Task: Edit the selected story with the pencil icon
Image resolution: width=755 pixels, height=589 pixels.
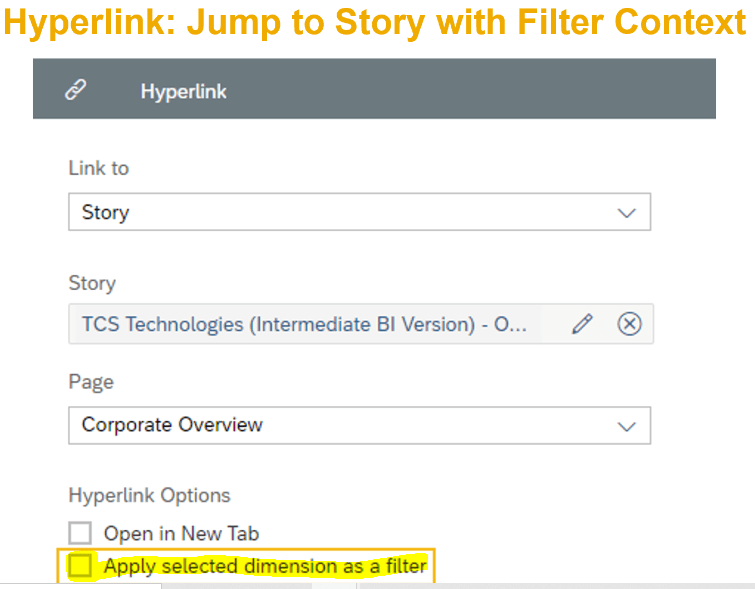Action: (582, 324)
